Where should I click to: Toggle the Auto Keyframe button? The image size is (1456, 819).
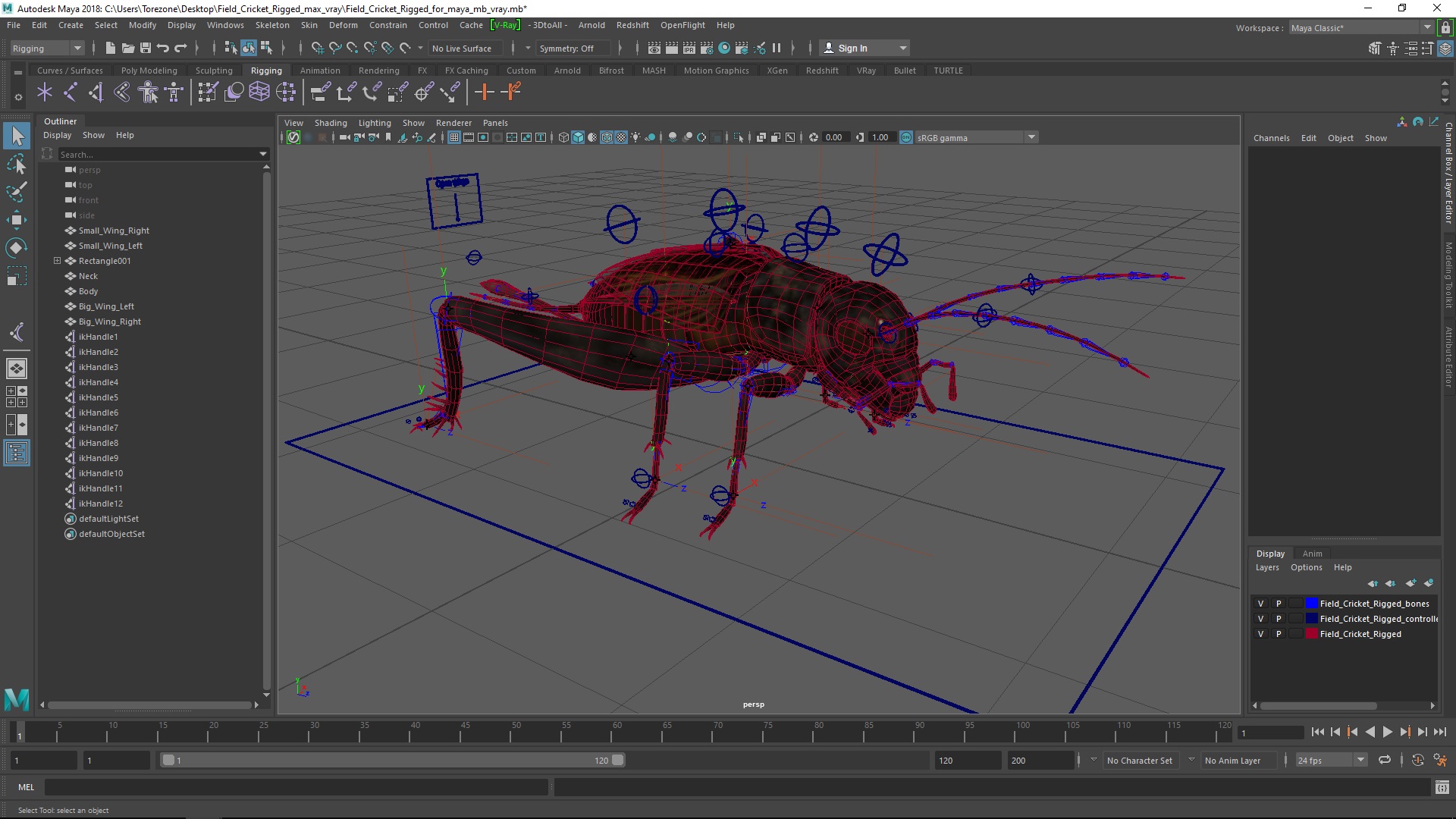[1417, 760]
